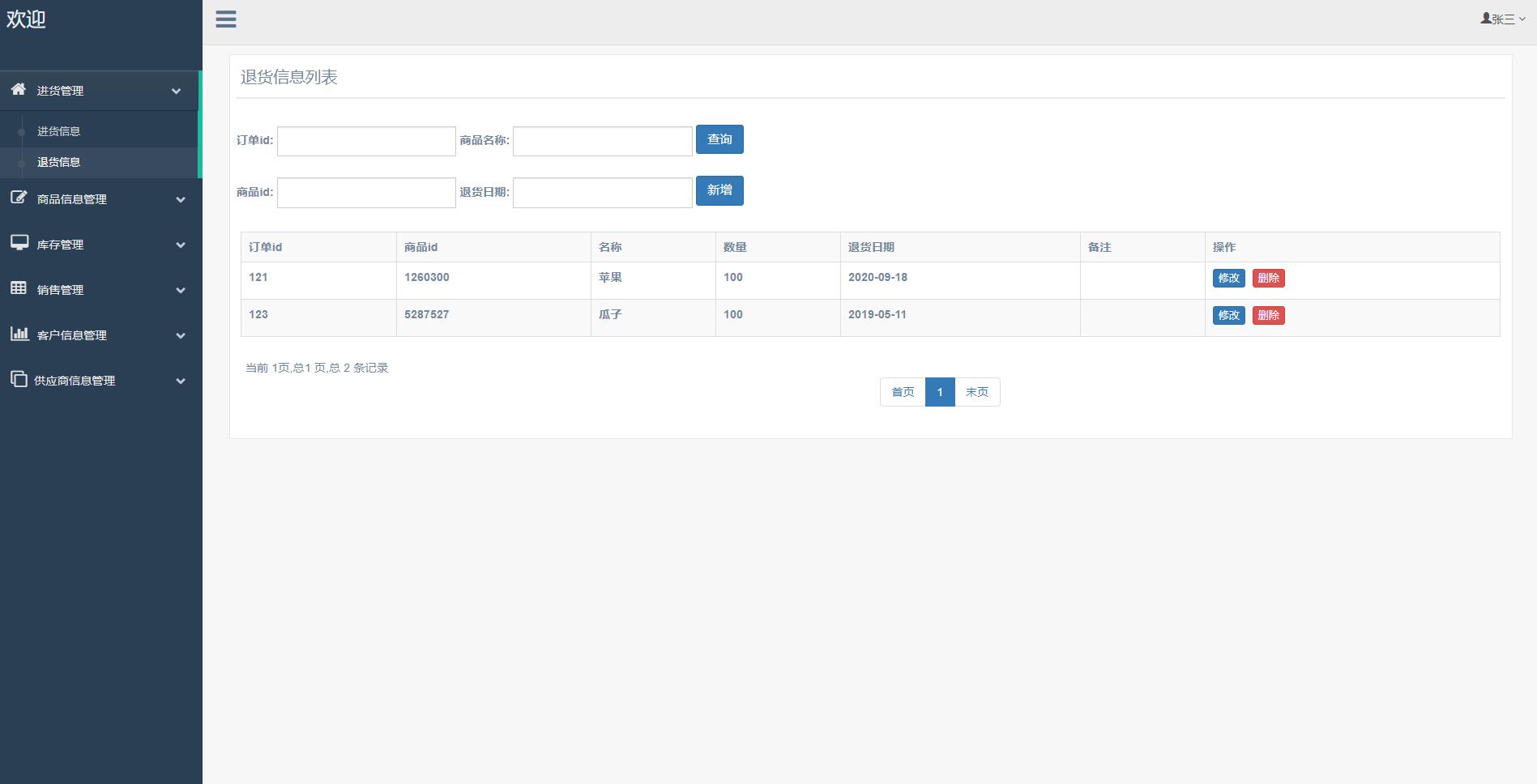
Task: Open the 进货信息 submenu item
Action: pos(58,131)
